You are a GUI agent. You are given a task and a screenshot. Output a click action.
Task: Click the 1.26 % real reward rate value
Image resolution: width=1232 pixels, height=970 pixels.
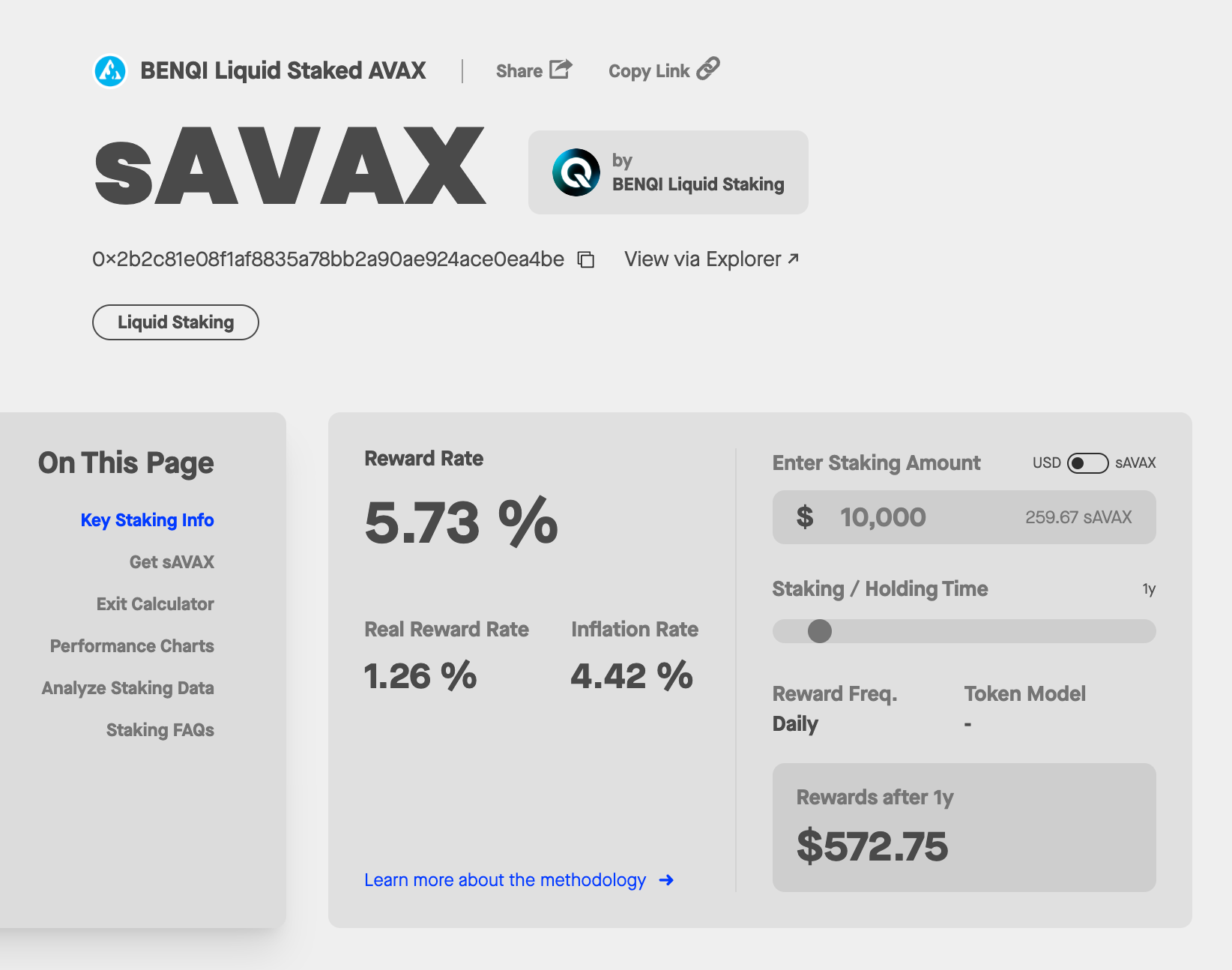[x=420, y=676]
